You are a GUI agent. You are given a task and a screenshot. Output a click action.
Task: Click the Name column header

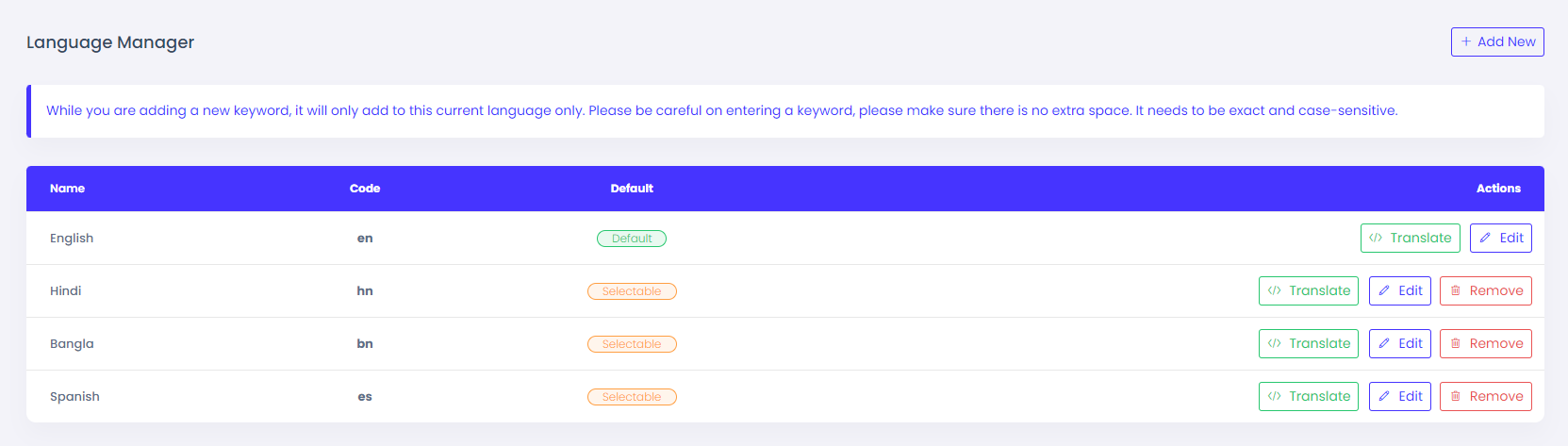[x=67, y=189]
